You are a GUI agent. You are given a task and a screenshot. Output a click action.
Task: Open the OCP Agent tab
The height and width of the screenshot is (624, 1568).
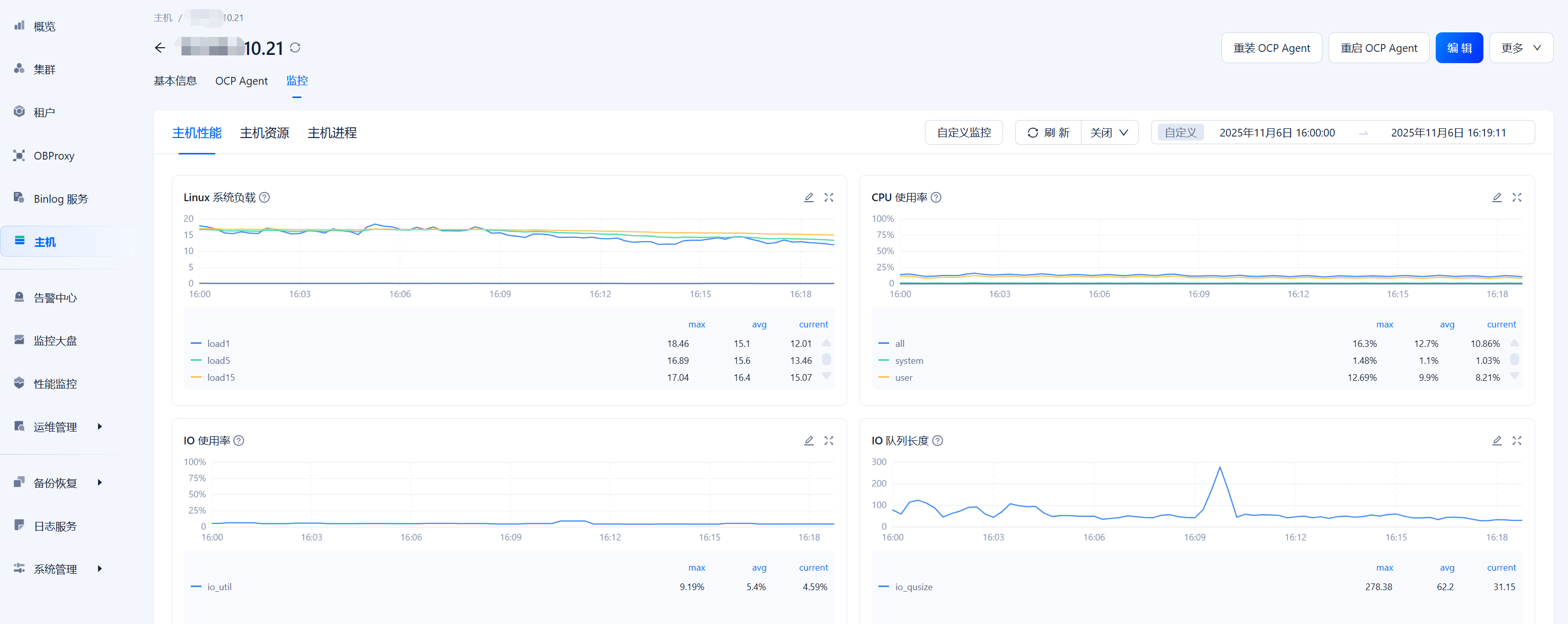pos(241,81)
